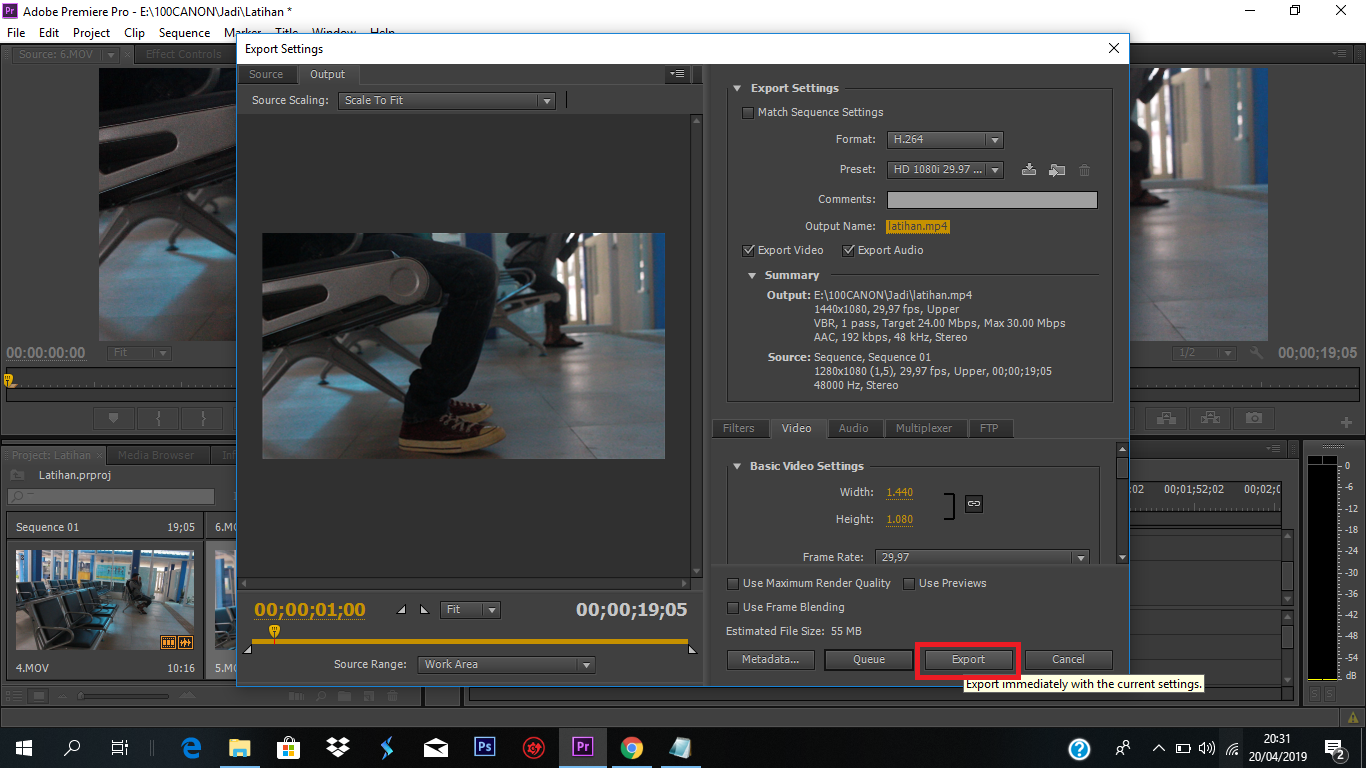Image resolution: width=1366 pixels, height=768 pixels.
Task: Open the Format dropdown showing H.264
Action: click(945, 140)
